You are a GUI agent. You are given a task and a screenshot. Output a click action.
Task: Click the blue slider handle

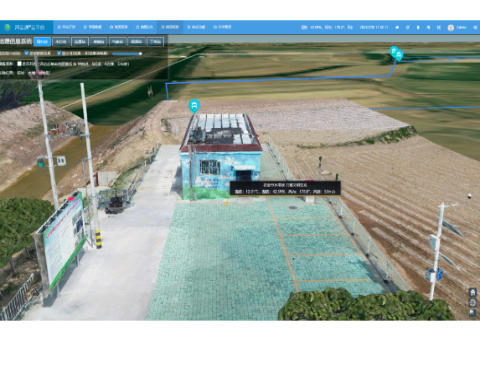pos(140,53)
